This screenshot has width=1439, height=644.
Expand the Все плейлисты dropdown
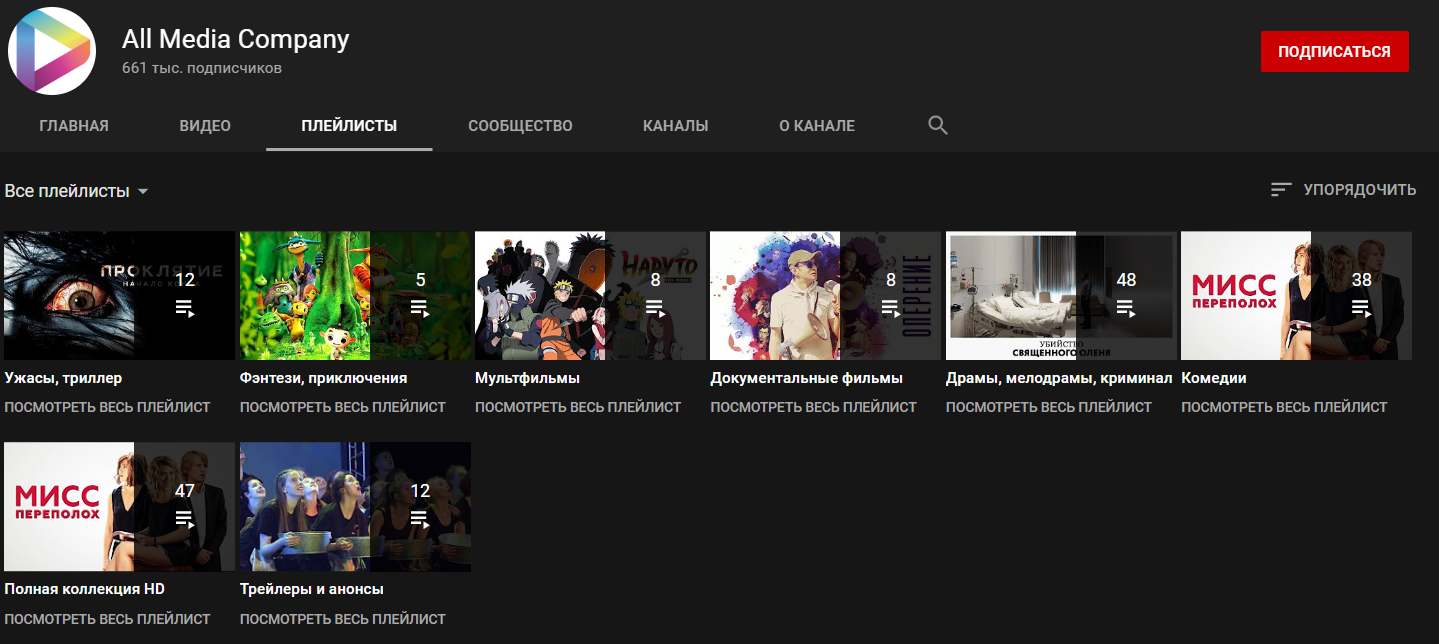tap(77, 191)
